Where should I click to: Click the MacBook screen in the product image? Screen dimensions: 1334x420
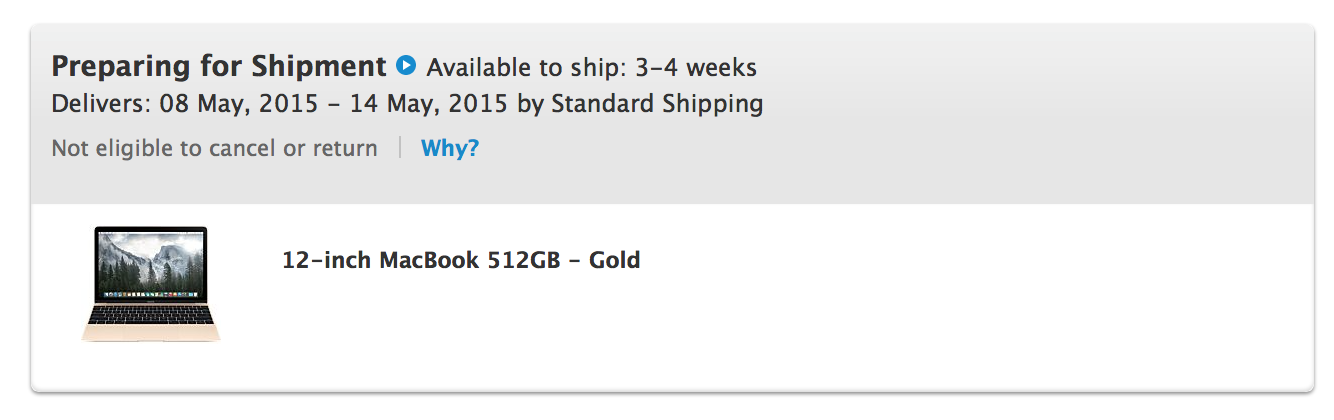(x=151, y=265)
